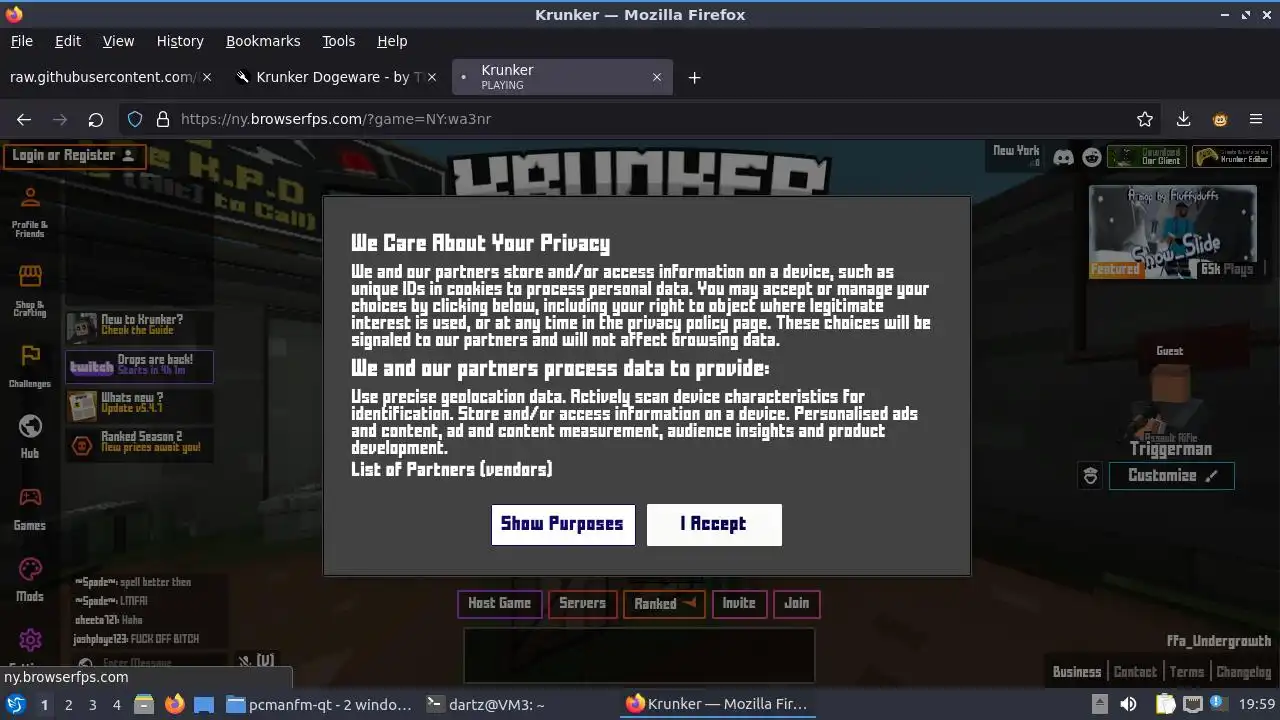The image size is (1280, 720).
Task: Open the Whats new update banner
Action: point(139,404)
